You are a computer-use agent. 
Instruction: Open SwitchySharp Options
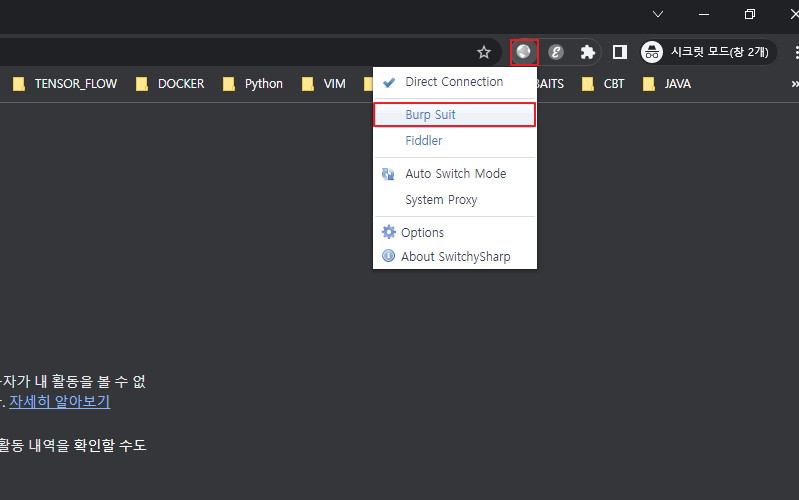tap(455, 232)
